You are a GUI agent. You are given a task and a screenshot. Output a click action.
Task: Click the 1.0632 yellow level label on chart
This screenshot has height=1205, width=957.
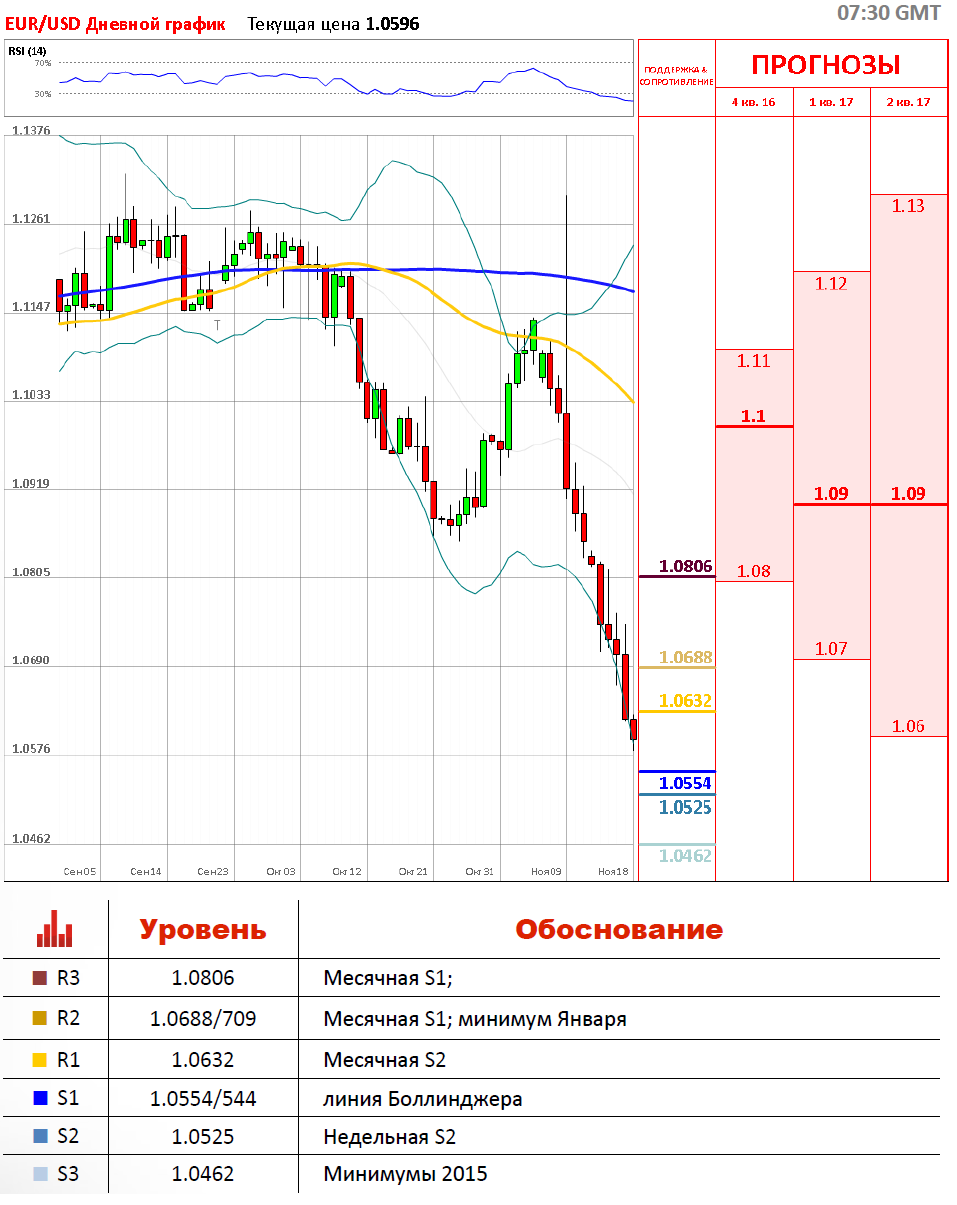coord(685,700)
